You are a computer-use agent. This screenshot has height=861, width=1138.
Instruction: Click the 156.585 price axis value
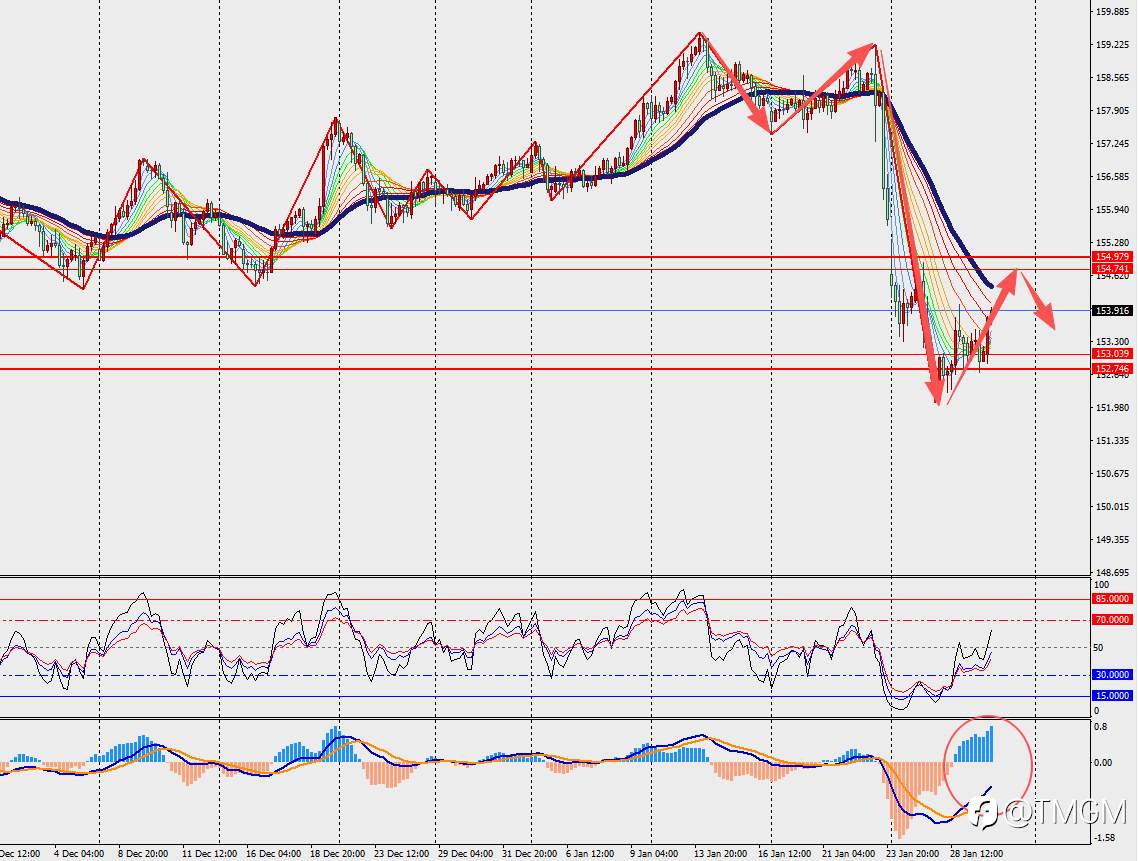click(1112, 176)
